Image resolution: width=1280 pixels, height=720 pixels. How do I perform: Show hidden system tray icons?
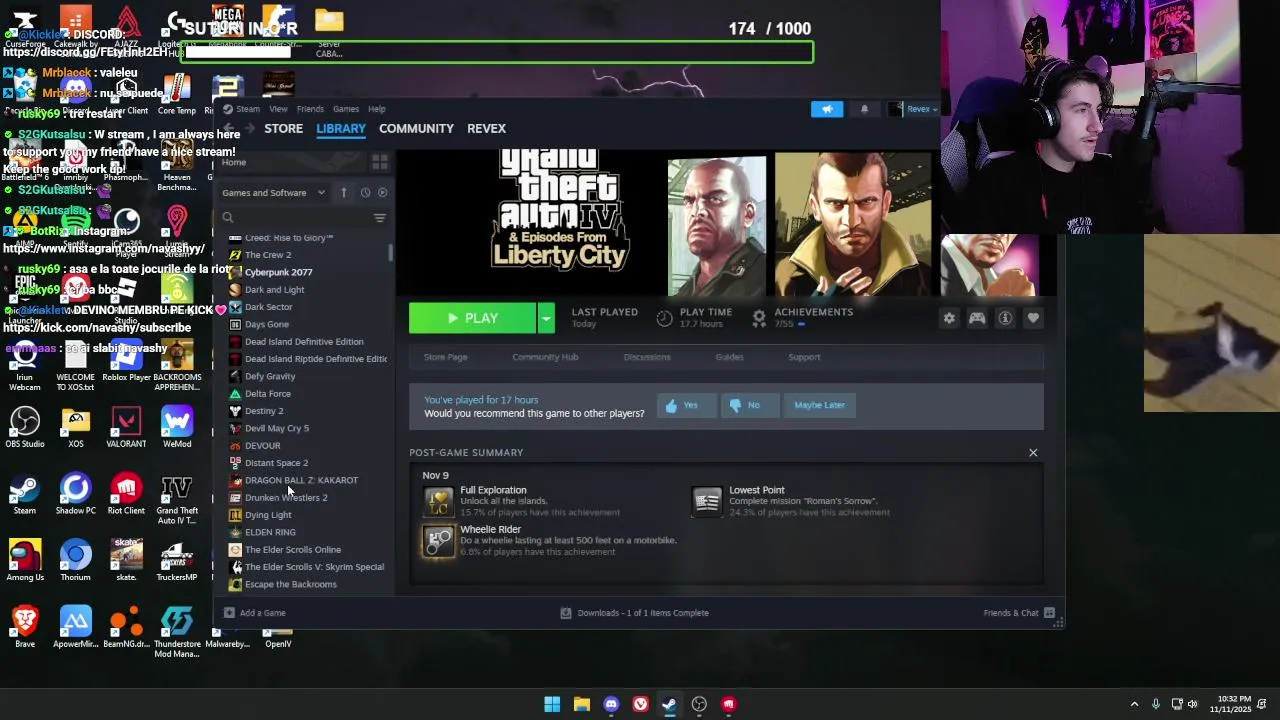point(1134,704)
